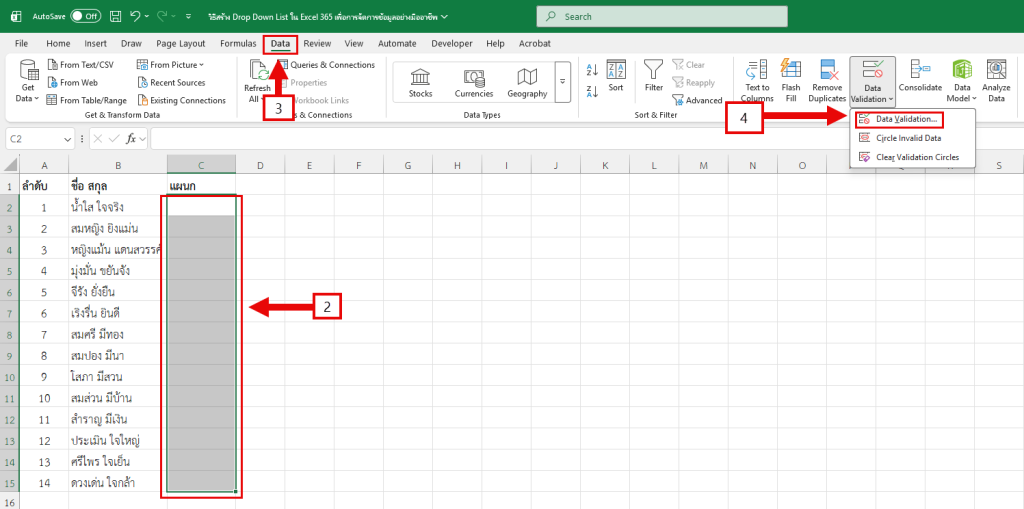
Task: Click the Flash Fill button
Action: coord(791,81)
